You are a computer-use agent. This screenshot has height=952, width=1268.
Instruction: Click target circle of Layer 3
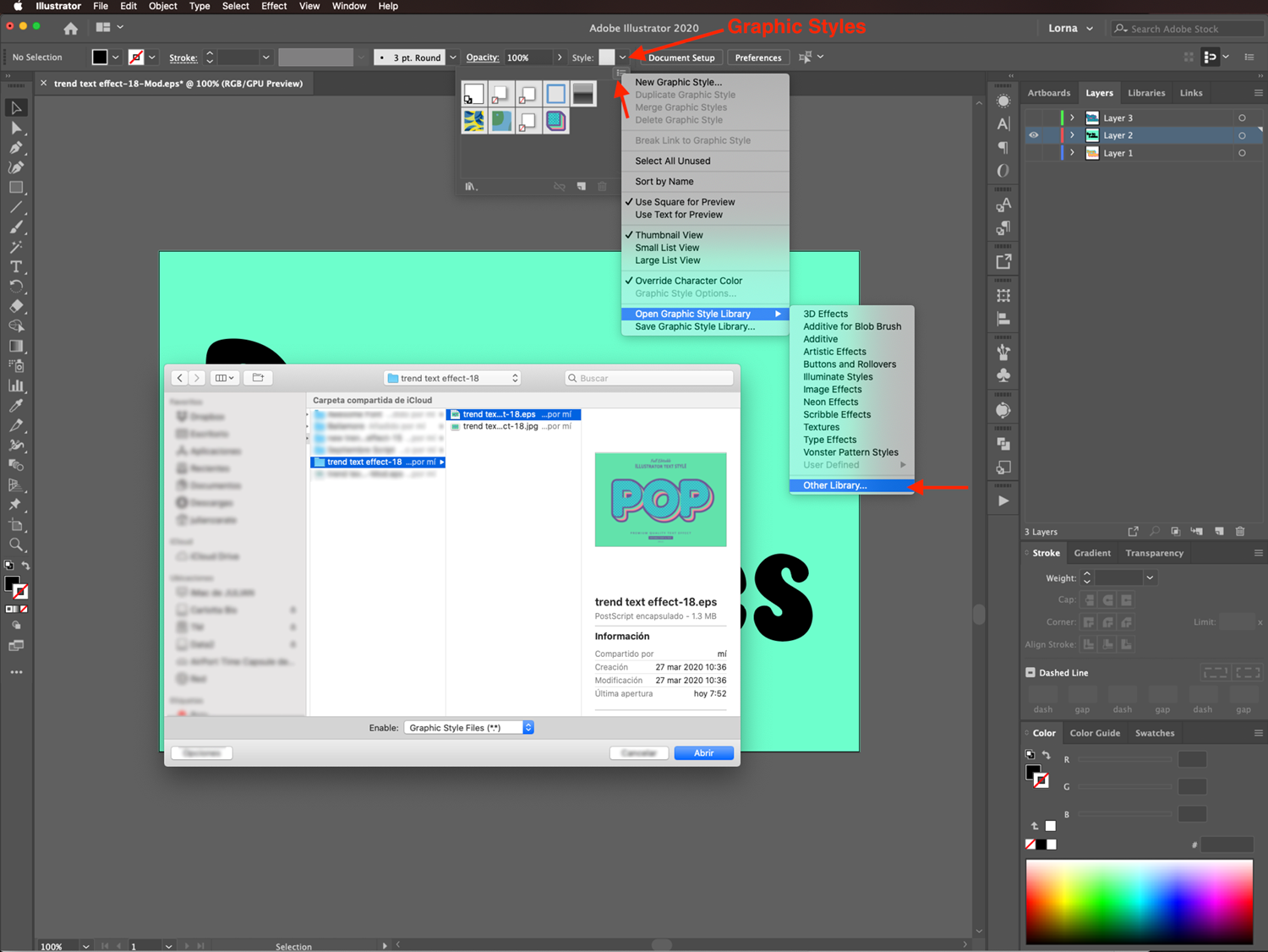pos(1242,118)
